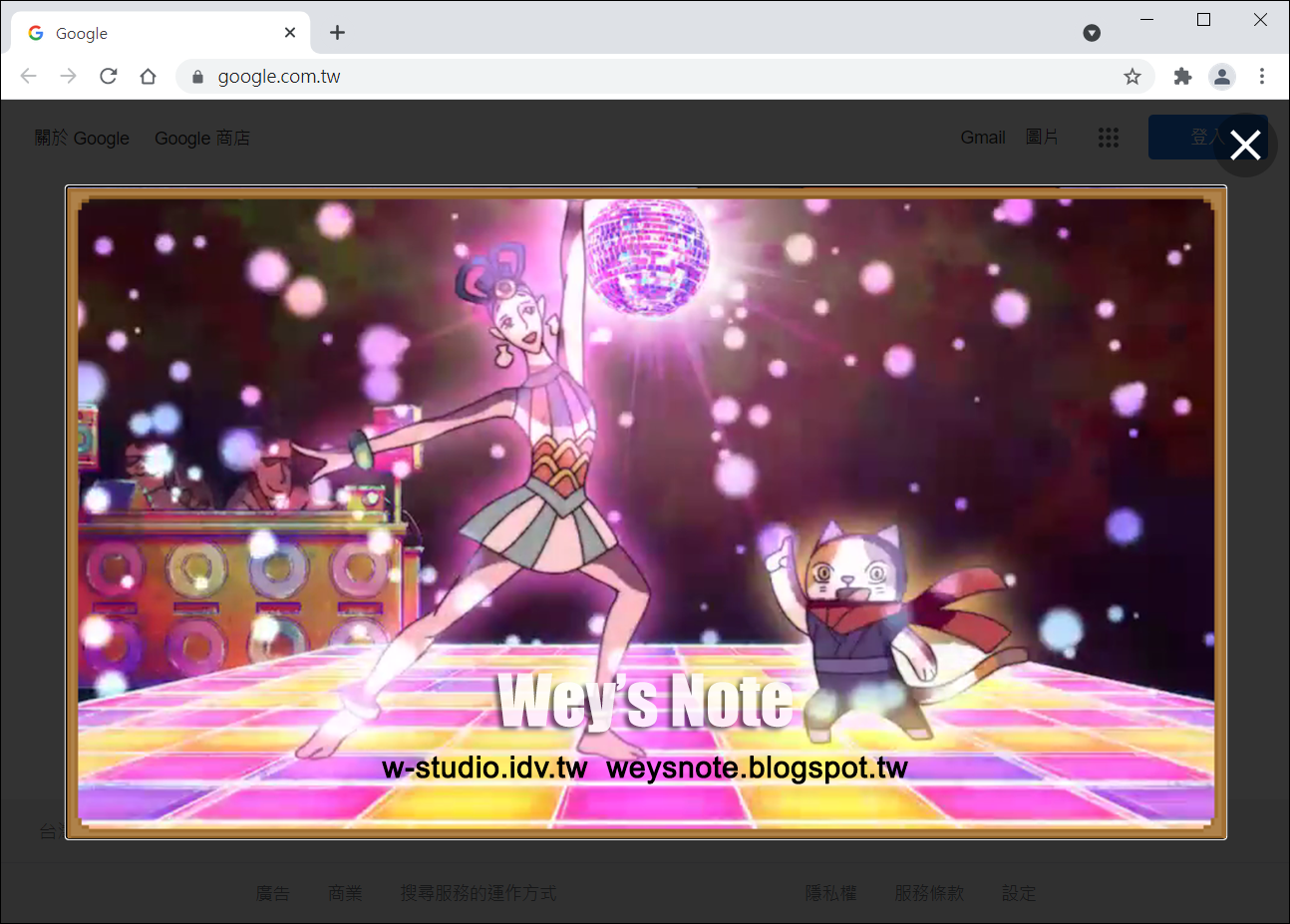View site security lock information
This screenshot has height=924, width=1290.
click(x=197, y=77)
